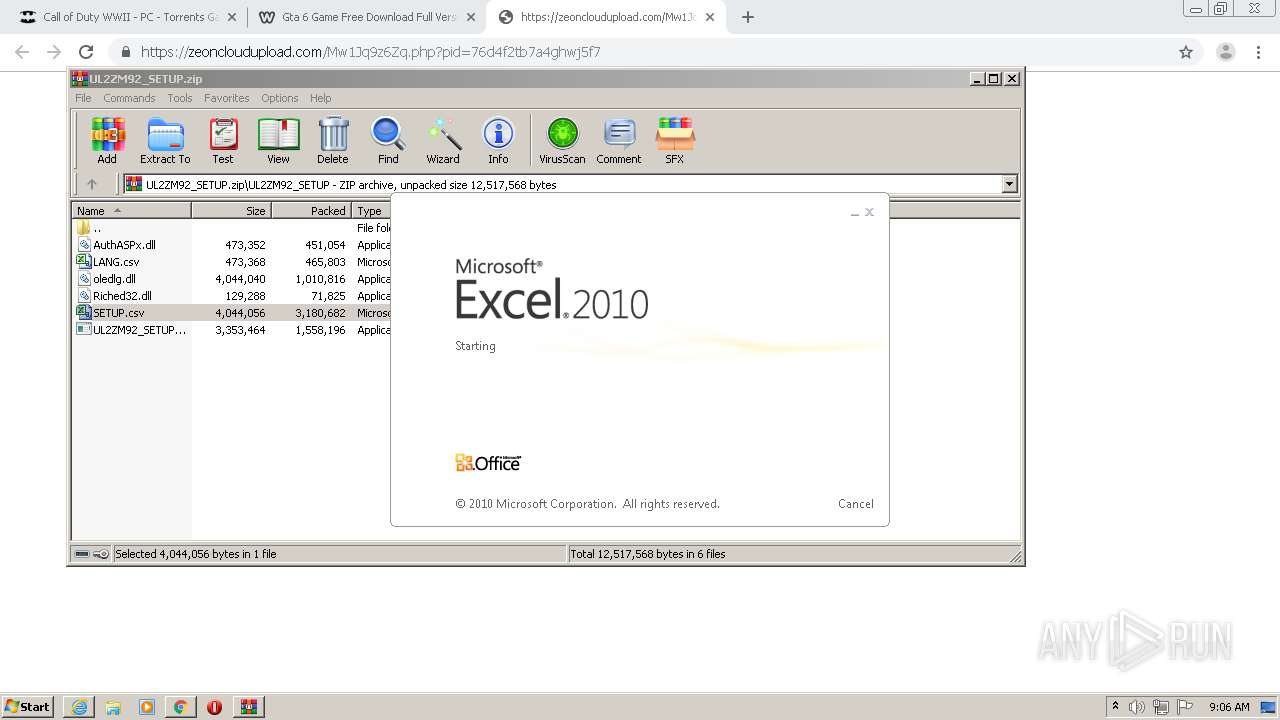Screen dimensions: 1280x720
Task: Click the volume speaker tray icon
Action: point(1137,707)
